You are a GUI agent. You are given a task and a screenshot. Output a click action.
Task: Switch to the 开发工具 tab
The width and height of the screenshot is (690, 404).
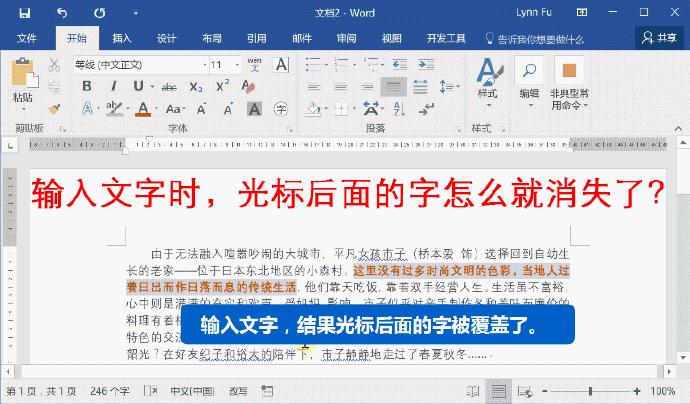446,38
